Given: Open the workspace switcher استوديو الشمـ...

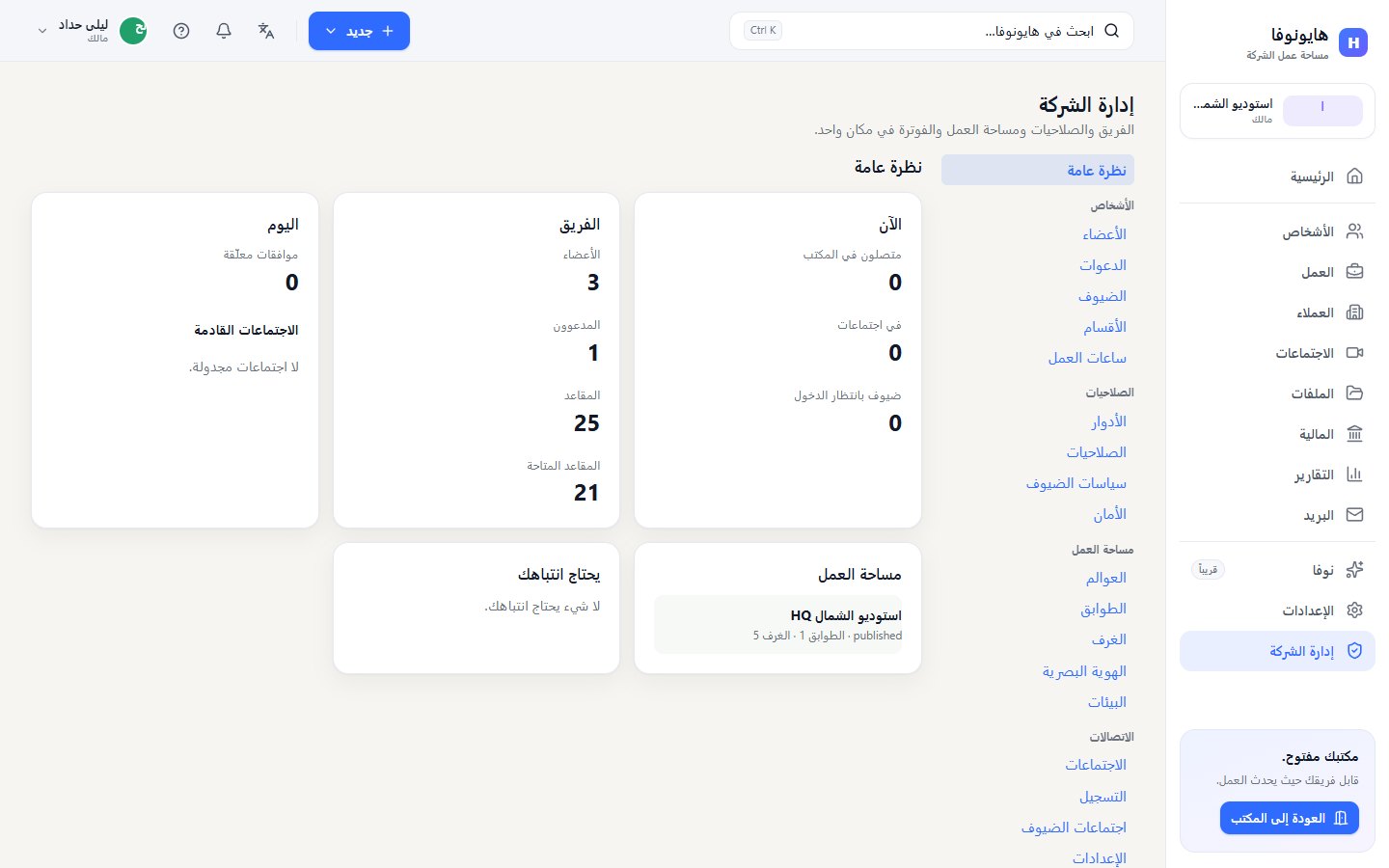Looking at the screenshot, I should [x=1277, y=111].
